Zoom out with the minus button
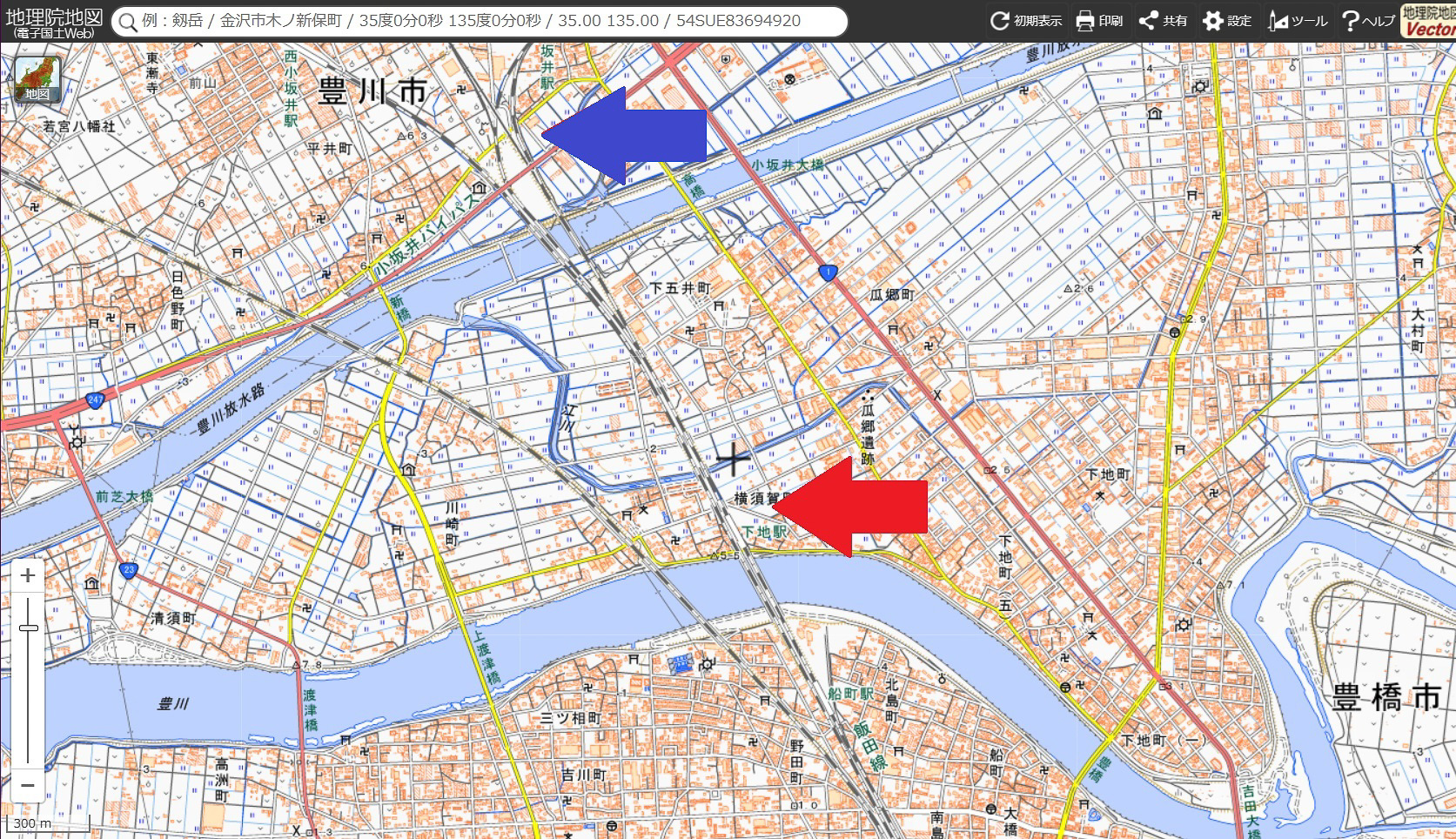The image size is (1456, 839). pos(28,785)
